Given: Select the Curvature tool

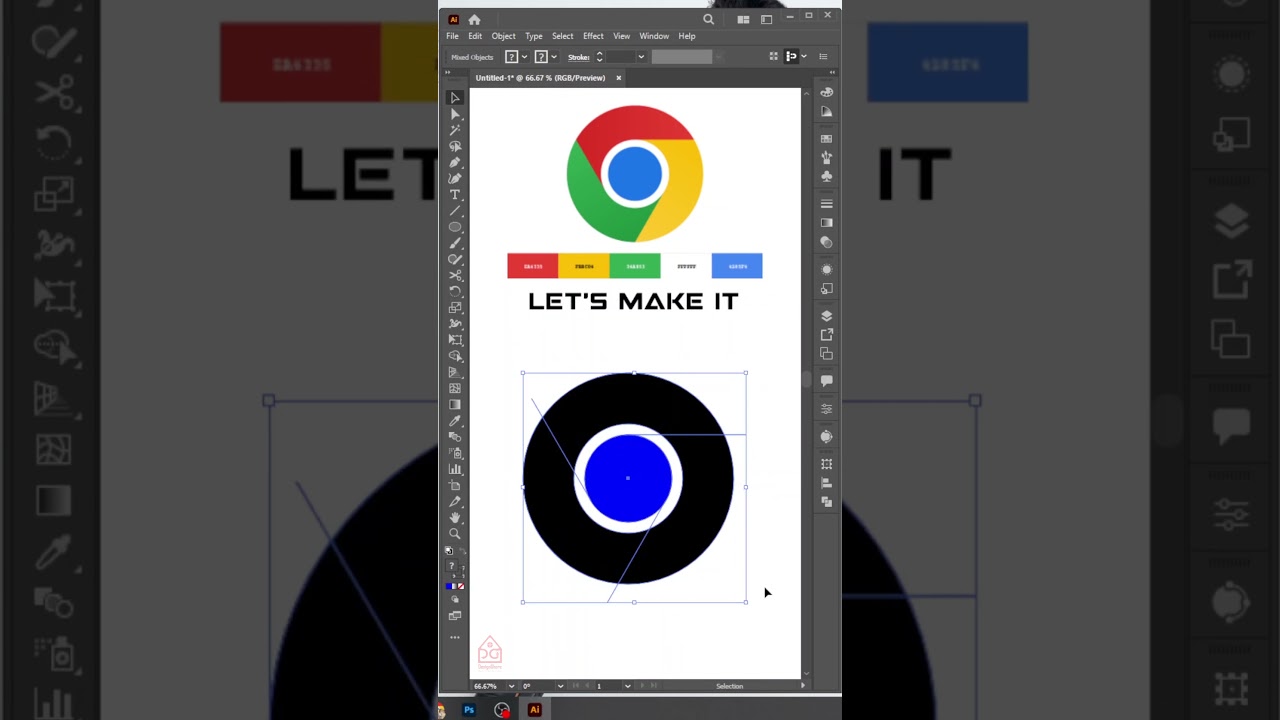Looking at the screenshot, I should pyautogui.click(x=455, y=178).
